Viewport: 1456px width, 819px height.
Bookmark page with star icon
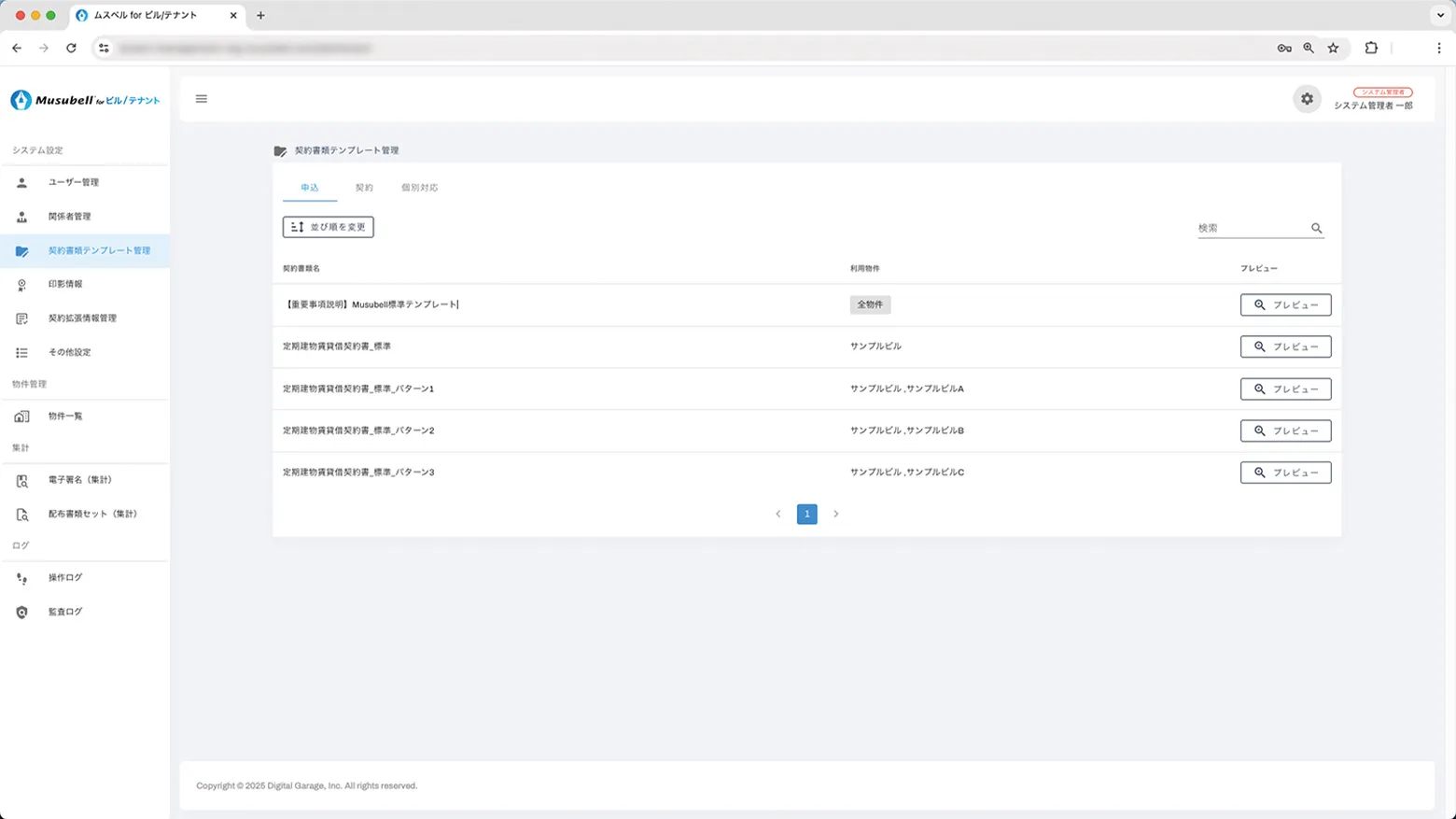pyautogui.click(x=1333, y=49)
